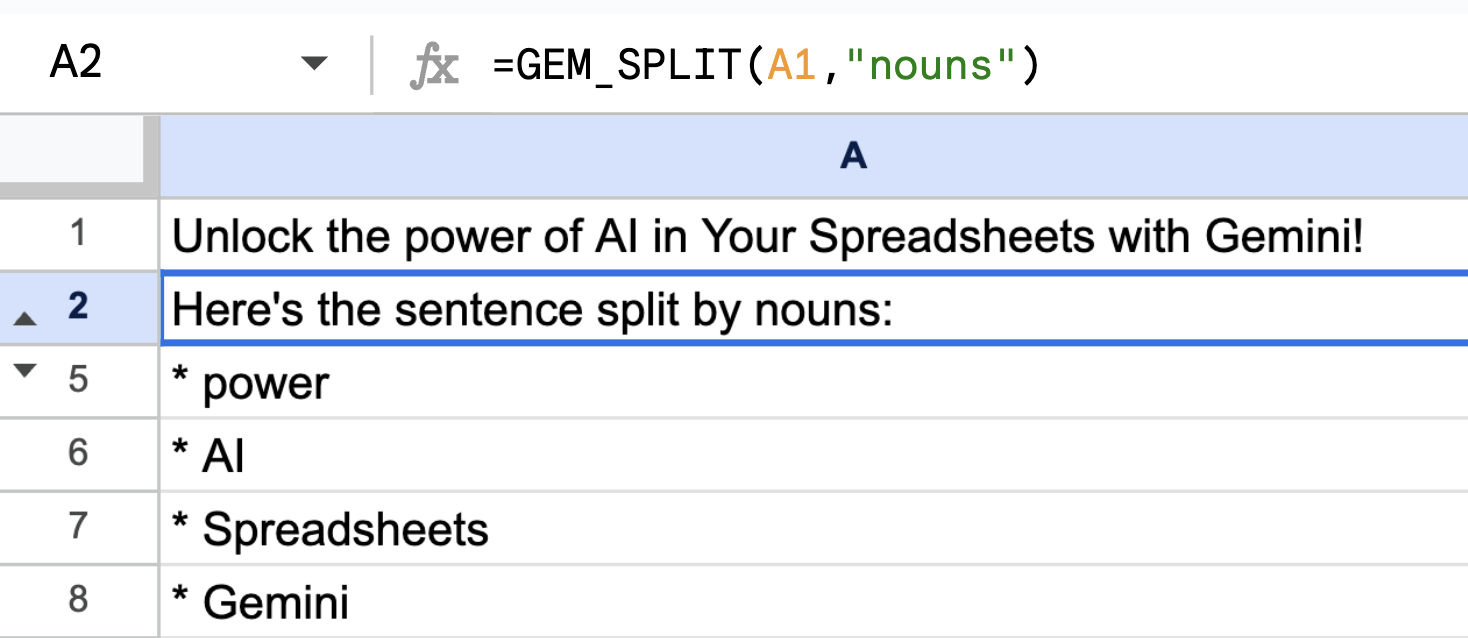The width and height of the screenshot is (1468, 638).
Task: Click the fx function icon
Action: pyautogui.click(x=434, y=67)
